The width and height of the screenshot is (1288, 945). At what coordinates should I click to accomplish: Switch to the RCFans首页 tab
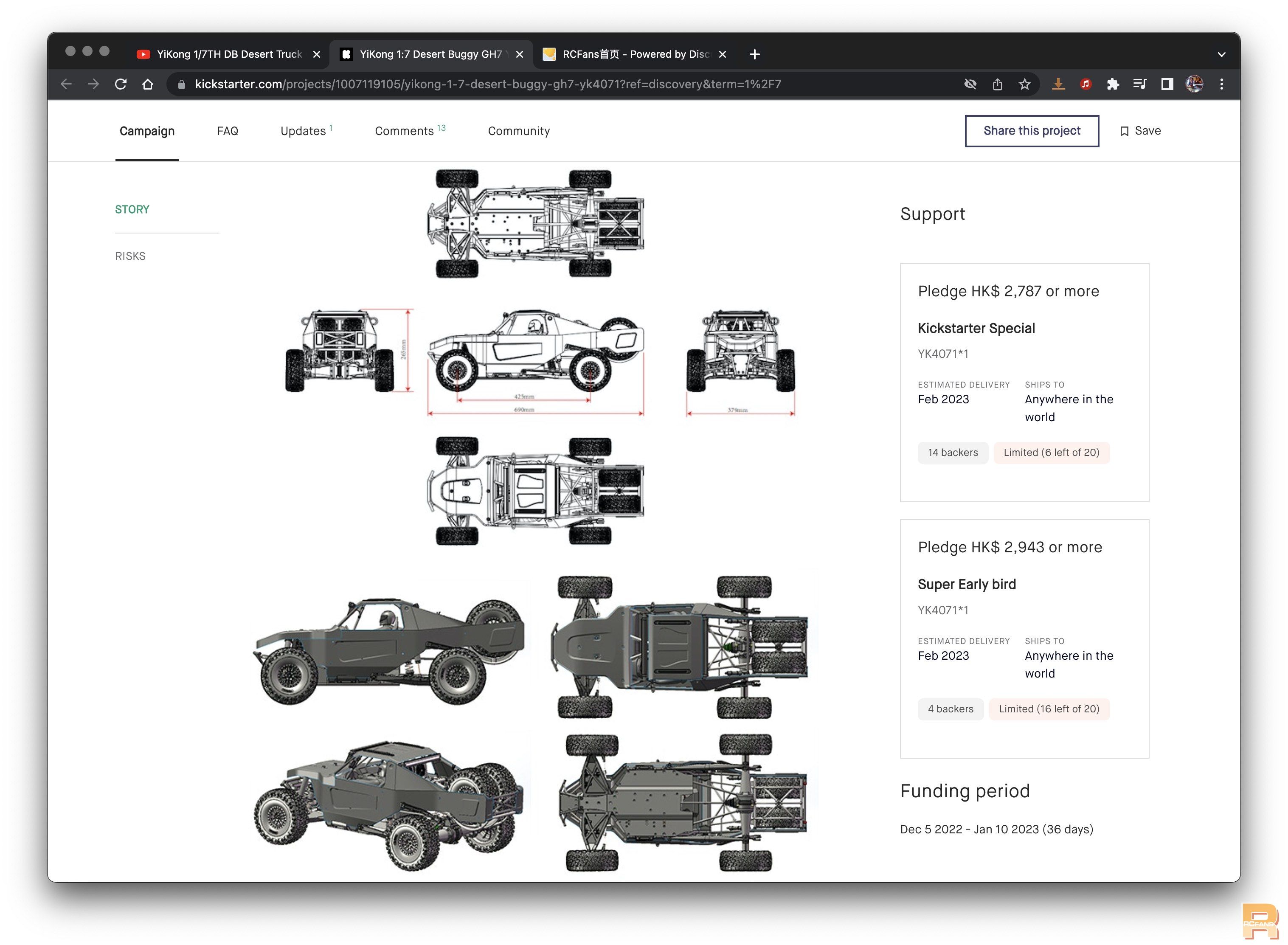(x=634, y=54)
